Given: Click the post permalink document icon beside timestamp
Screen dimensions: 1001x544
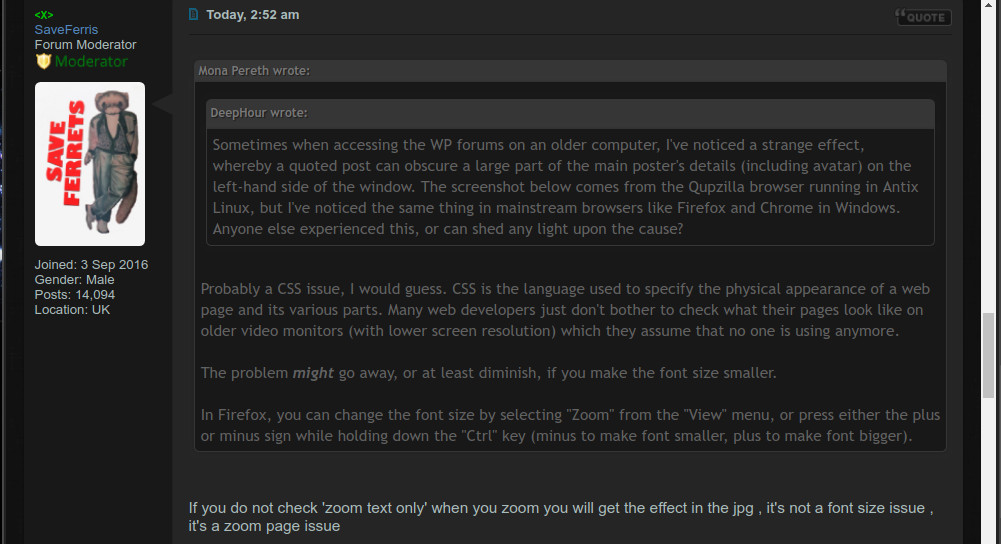Looking at the screenshot, I should (193, 14).
